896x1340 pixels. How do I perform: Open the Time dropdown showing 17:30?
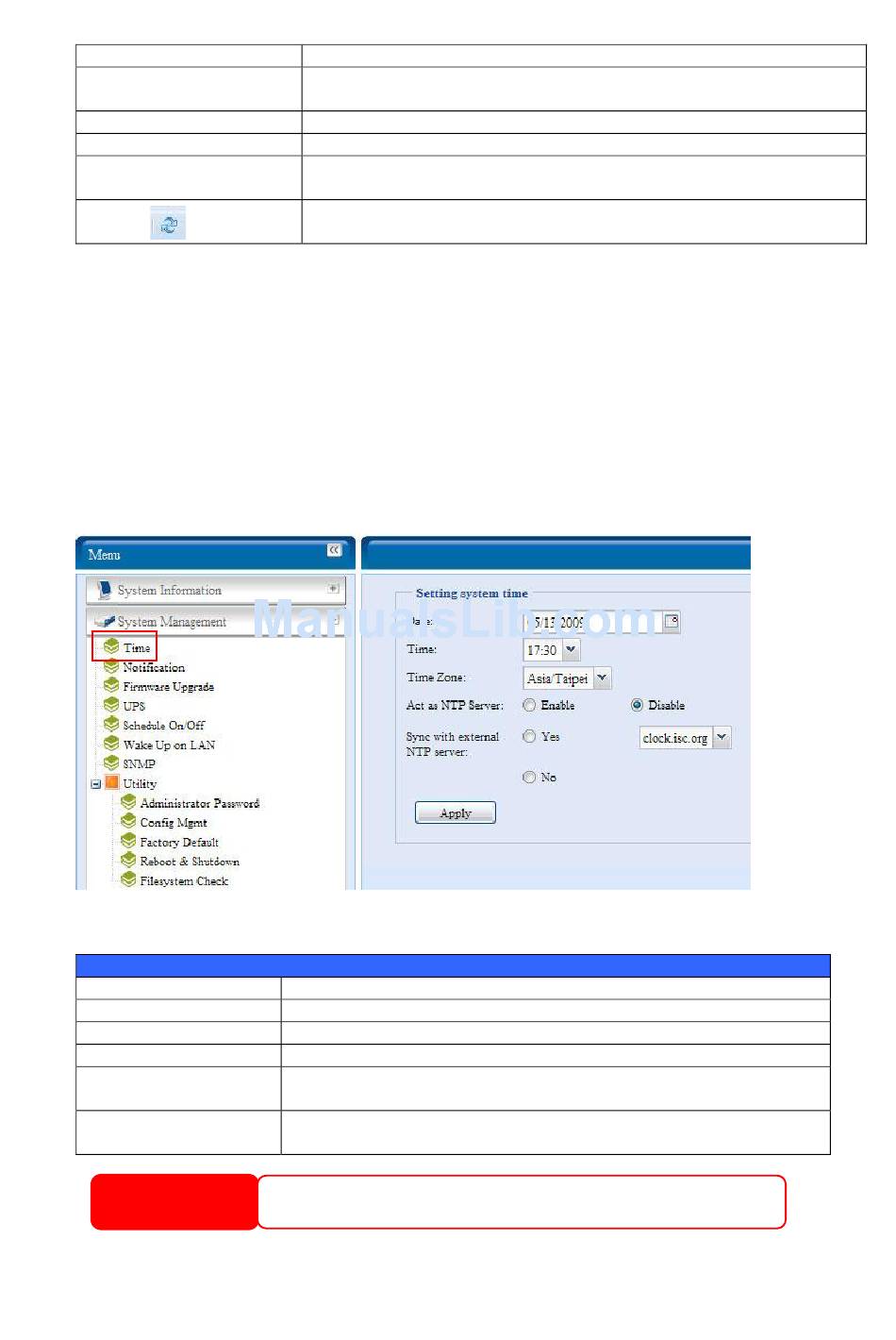(x=571, y=649)
